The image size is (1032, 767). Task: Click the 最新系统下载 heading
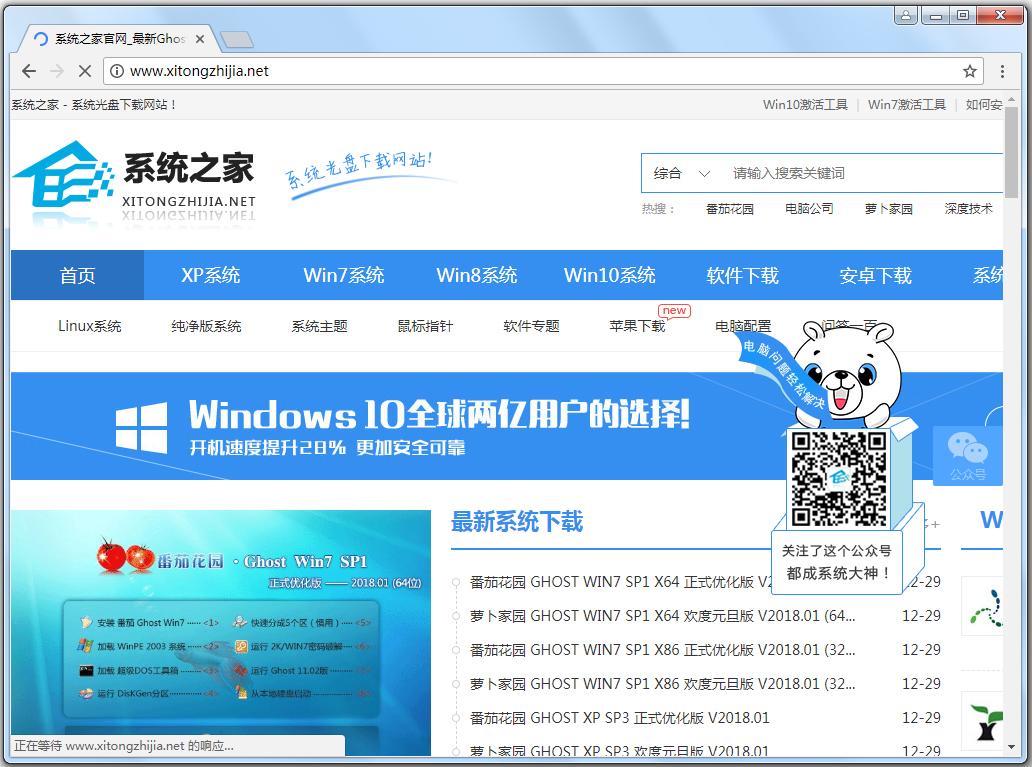click(x=517, y=521)
